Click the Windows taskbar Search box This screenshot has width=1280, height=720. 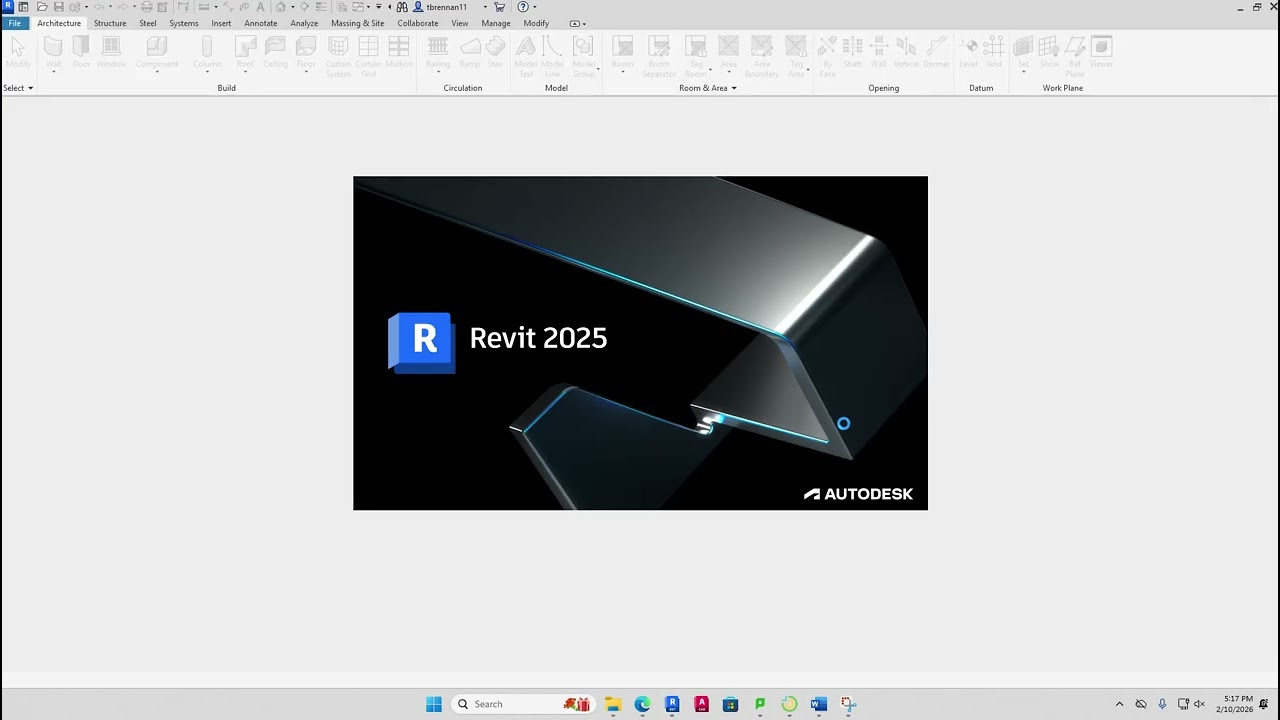[525, 704]
